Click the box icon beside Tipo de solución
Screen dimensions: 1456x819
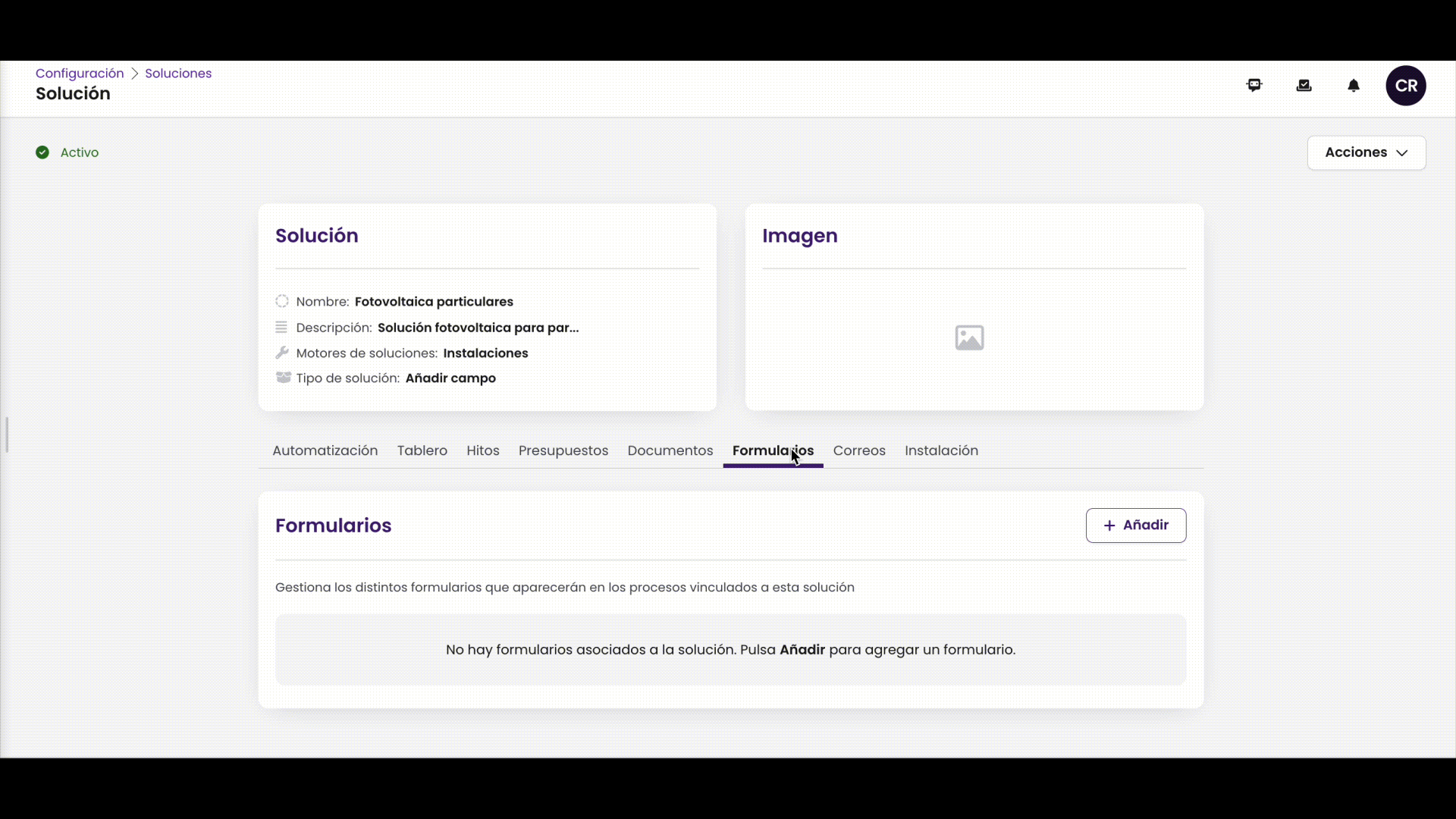283,378
